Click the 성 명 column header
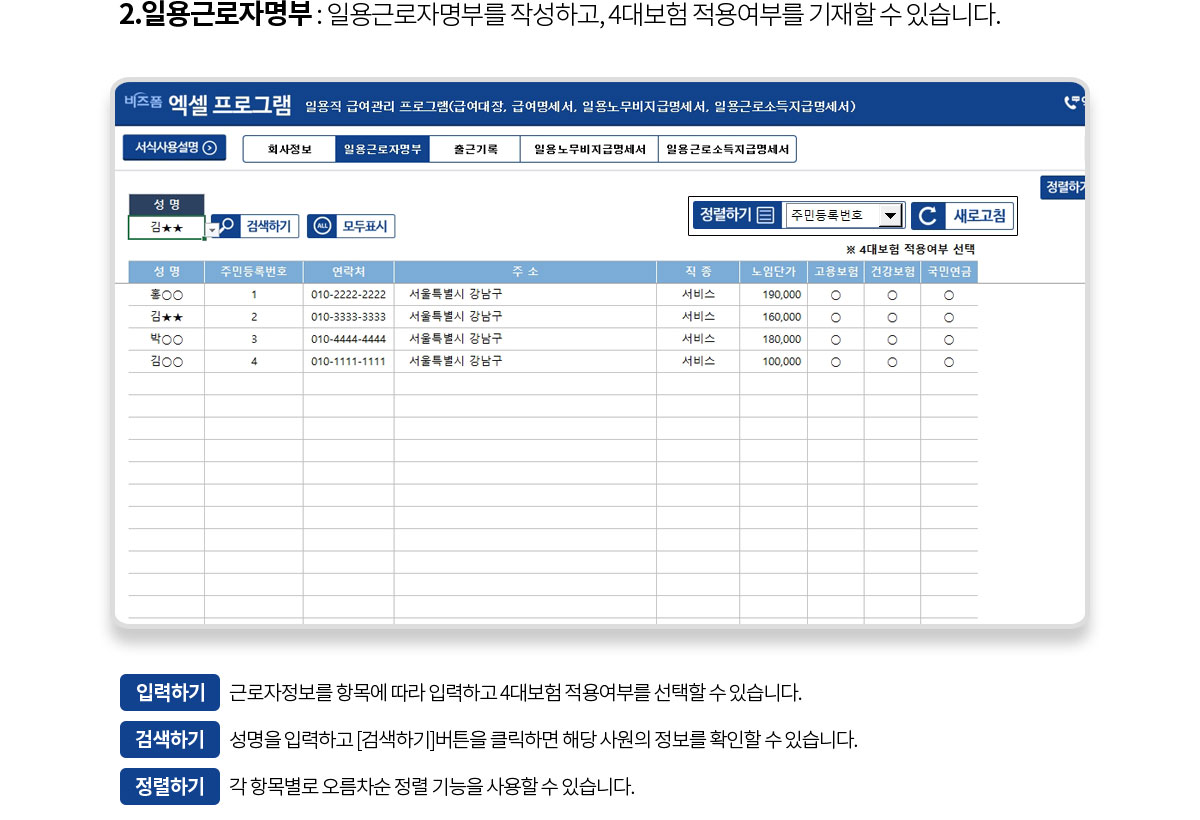The height and width of the screenshot is (820, 1200). click(x=166, y=272)
